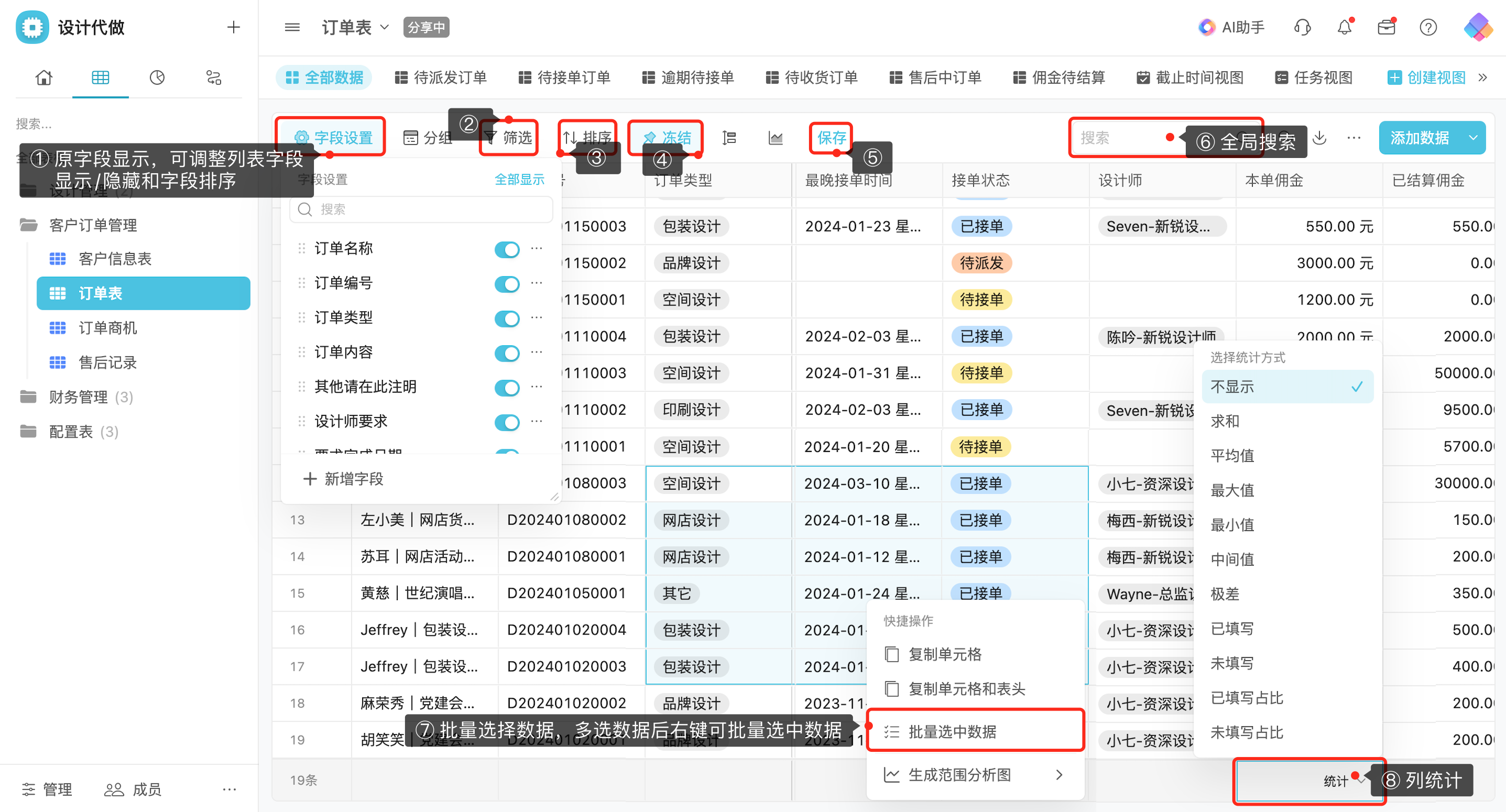The width and height of the screenshot is (1506, 812).
Task: Open 管理 at sidebar bottom
Action: (x=47, y=789)
